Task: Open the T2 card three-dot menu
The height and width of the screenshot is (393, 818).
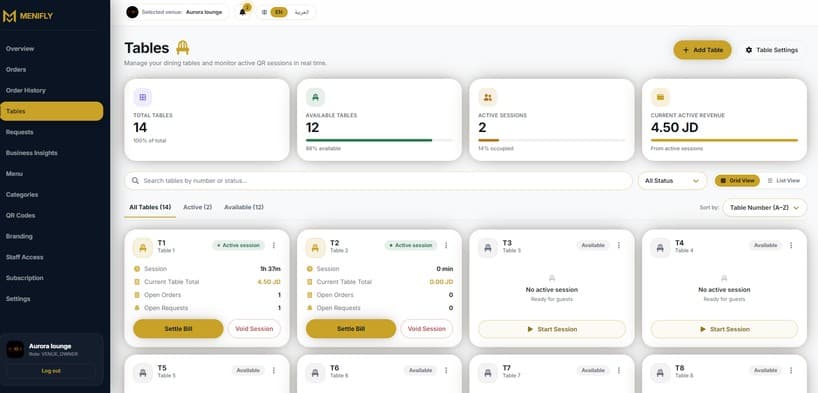Action: pyautogui.click(x=446, y=245)
